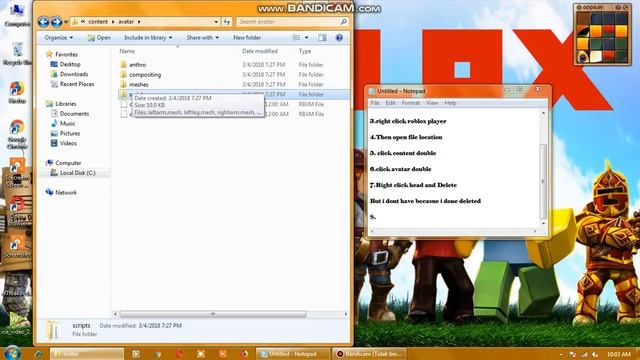The width and height of the screenshot is (640, 360).
Task: Click the volume speaker tray icon
Action: point(595,354)
